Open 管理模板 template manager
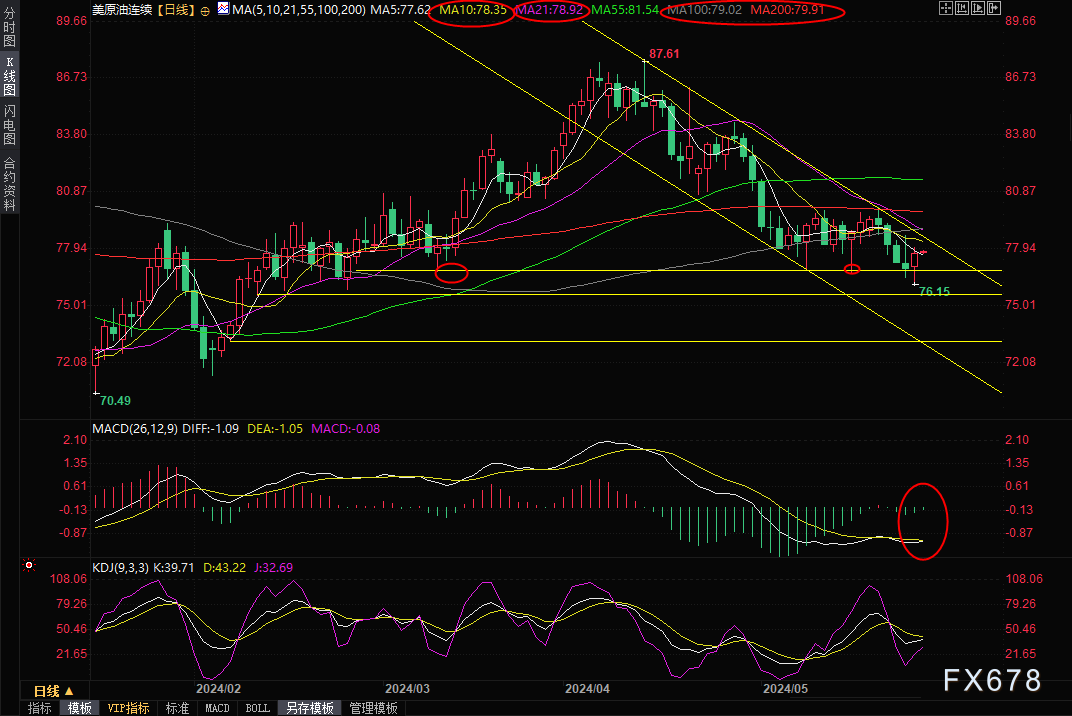The image size is (1072, 716). 373,708
